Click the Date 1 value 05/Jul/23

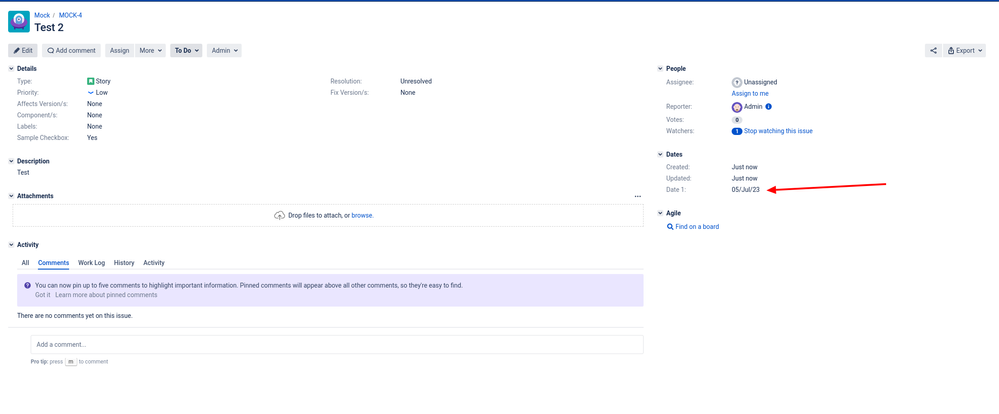coord(745,190)
